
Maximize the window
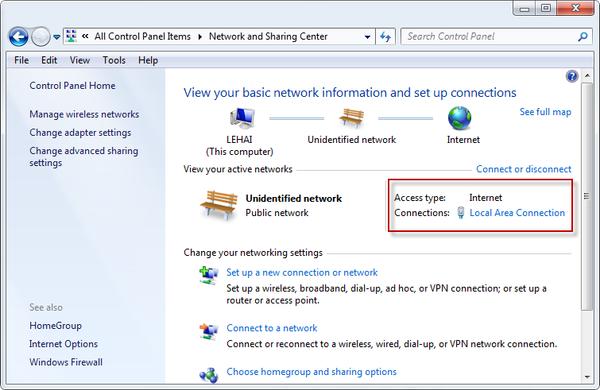[x=546, y=8]
